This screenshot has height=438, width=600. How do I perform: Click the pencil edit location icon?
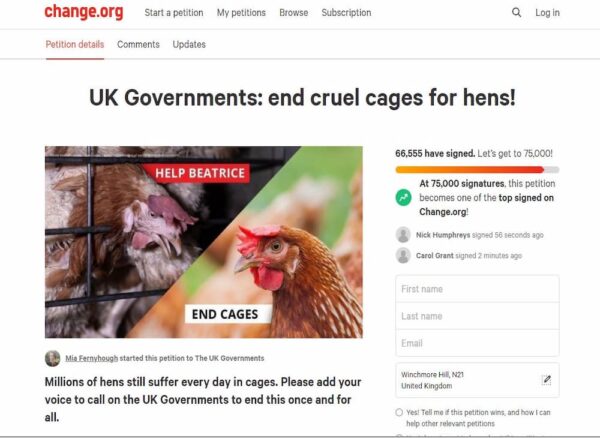(547, 380)
